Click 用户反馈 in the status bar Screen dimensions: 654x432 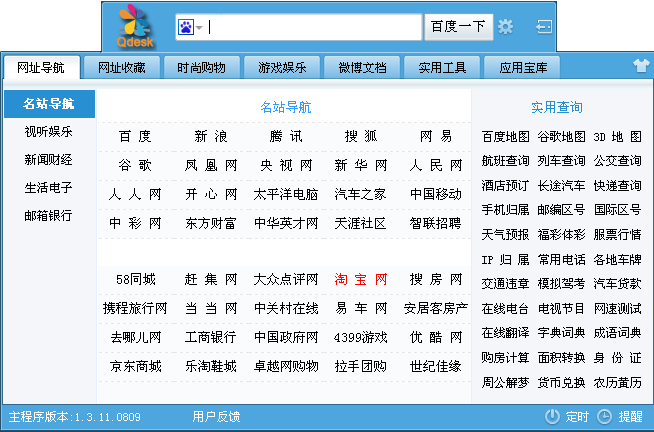point(216,417)
